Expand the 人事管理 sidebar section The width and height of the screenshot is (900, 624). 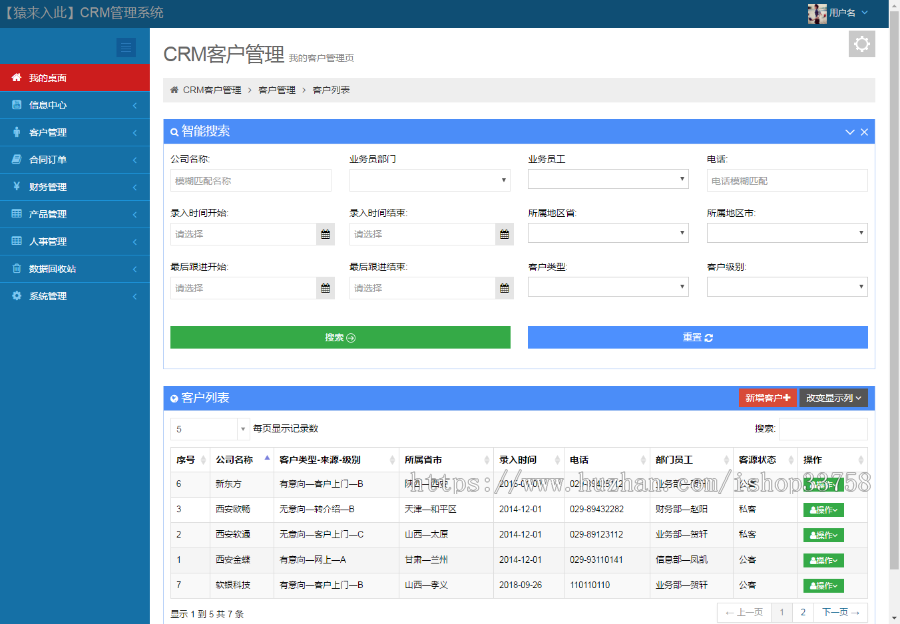[x=60, y=241]
